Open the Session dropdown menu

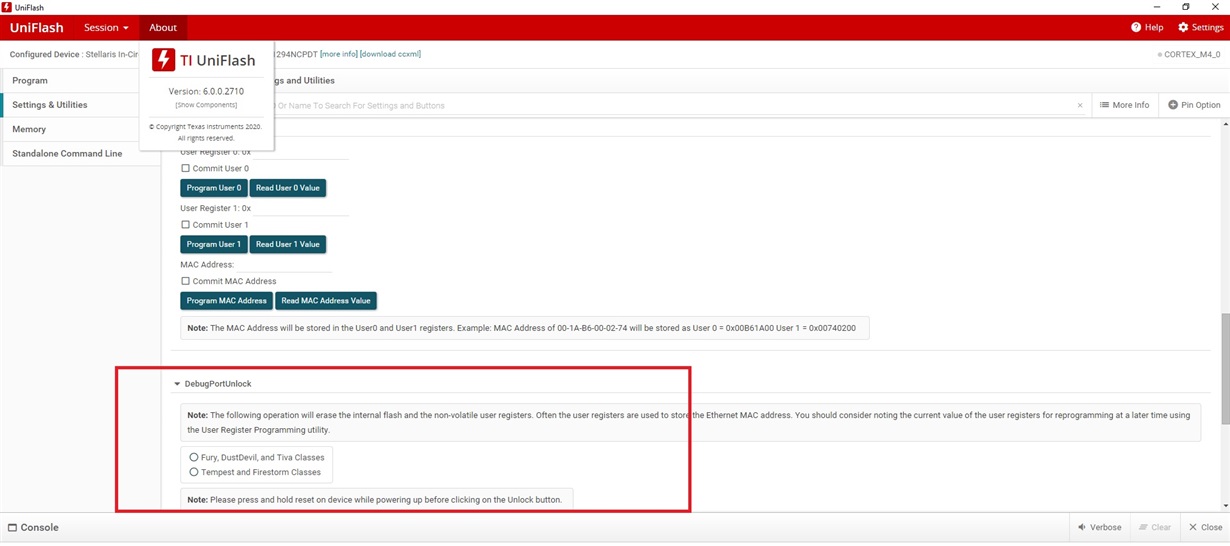pyautogui.click(x=106, y=28)
